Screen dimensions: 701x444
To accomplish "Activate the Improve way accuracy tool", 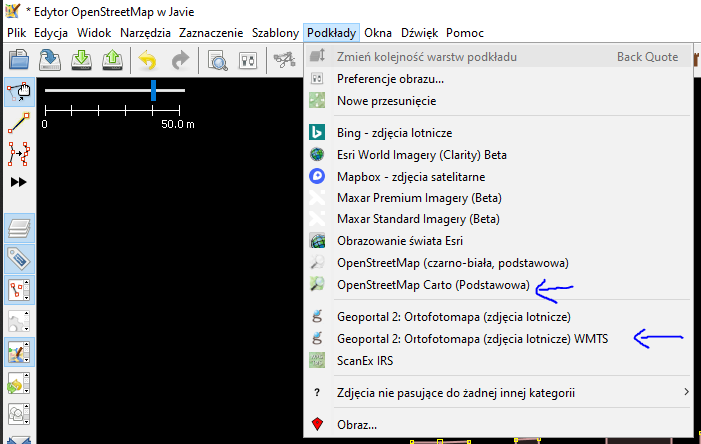I will [19, 154].
